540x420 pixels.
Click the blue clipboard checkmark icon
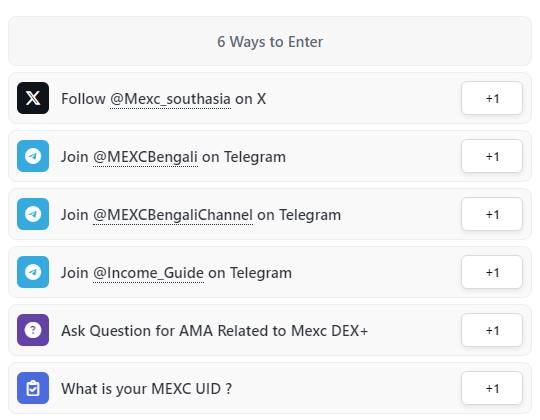point(33,388)
